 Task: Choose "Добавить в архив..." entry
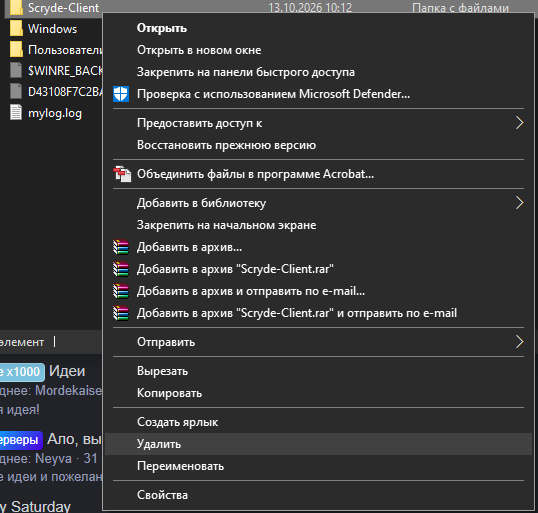point(318,247)
